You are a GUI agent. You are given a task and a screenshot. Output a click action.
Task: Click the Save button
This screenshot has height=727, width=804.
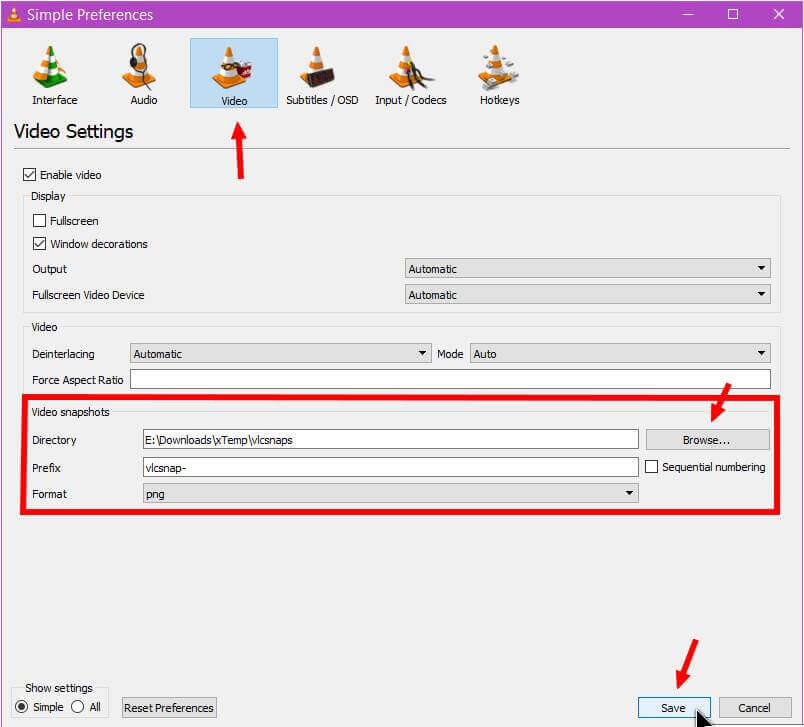click(x=674, y=708)
